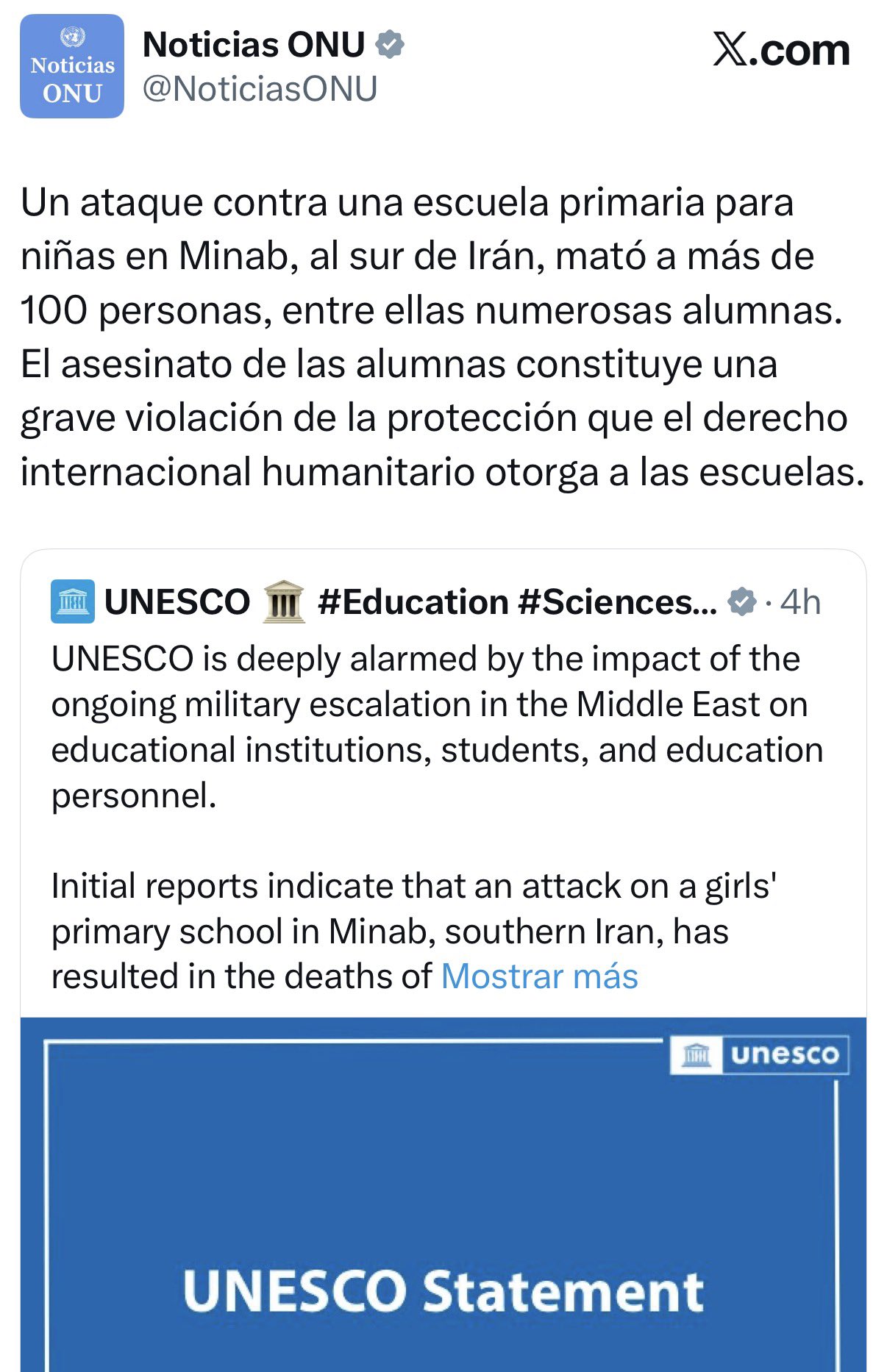Click the UNESCO avatar in quoted post
Screen dimensions: 887x1372
pos(72,601)
